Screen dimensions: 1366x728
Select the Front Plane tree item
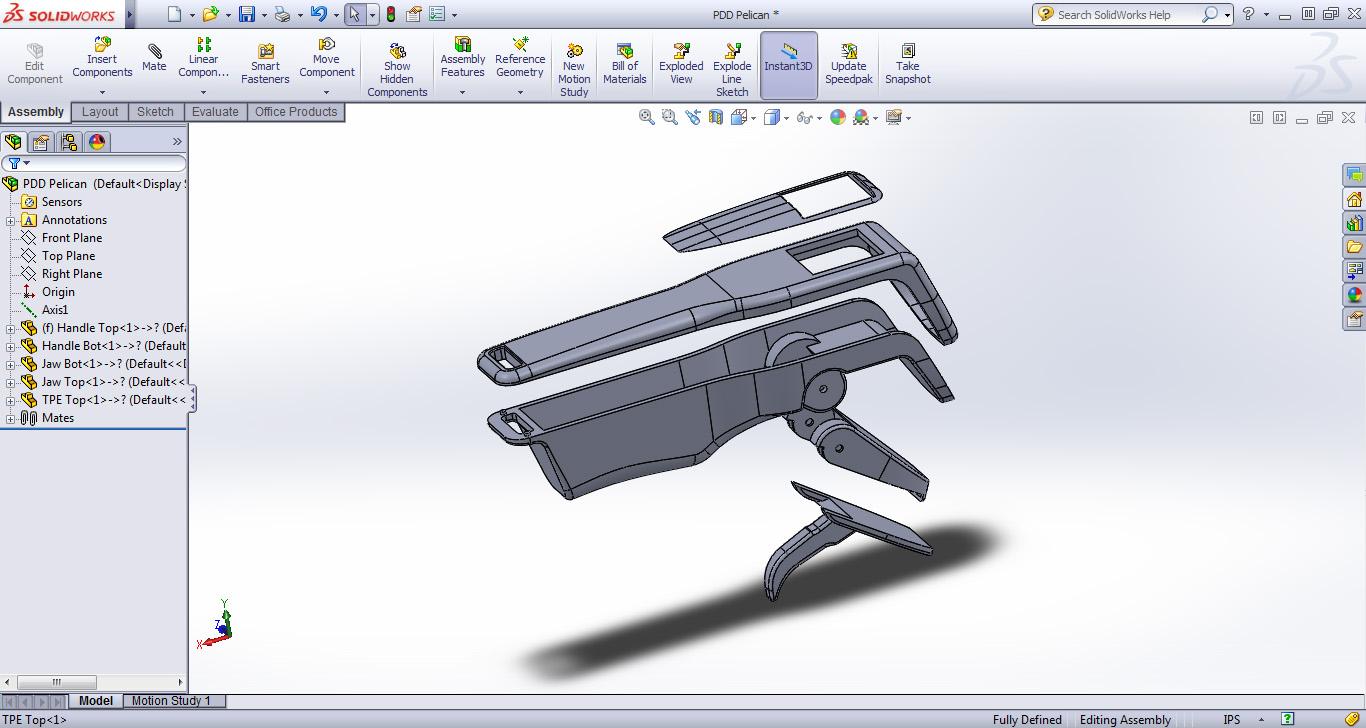pyautogui.click(x=71, y=238)
